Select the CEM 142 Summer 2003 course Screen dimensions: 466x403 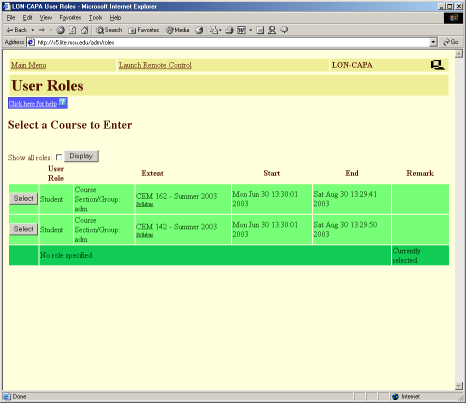23,229
